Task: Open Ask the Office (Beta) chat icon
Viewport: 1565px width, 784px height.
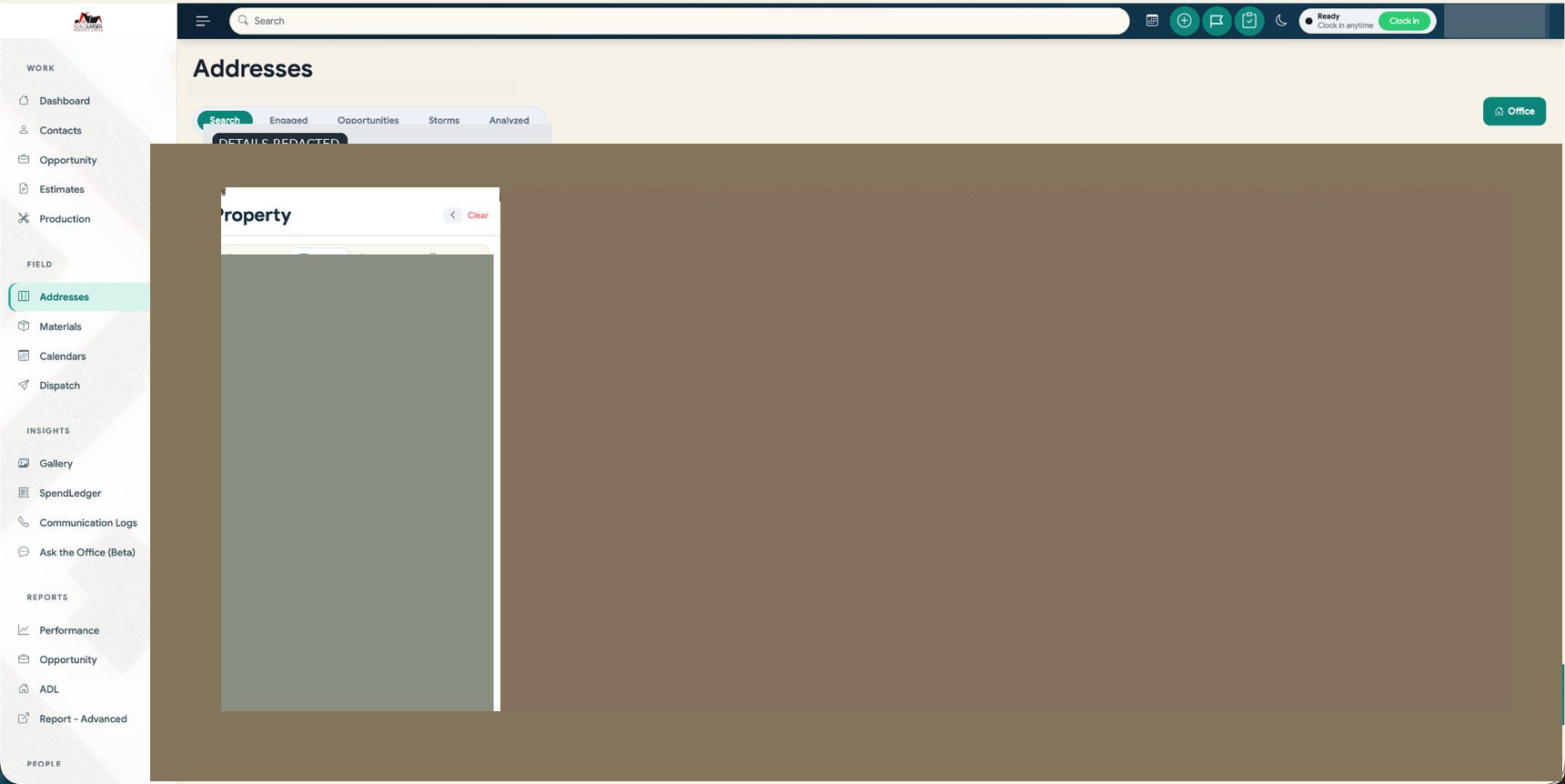Action: point(24,552)
